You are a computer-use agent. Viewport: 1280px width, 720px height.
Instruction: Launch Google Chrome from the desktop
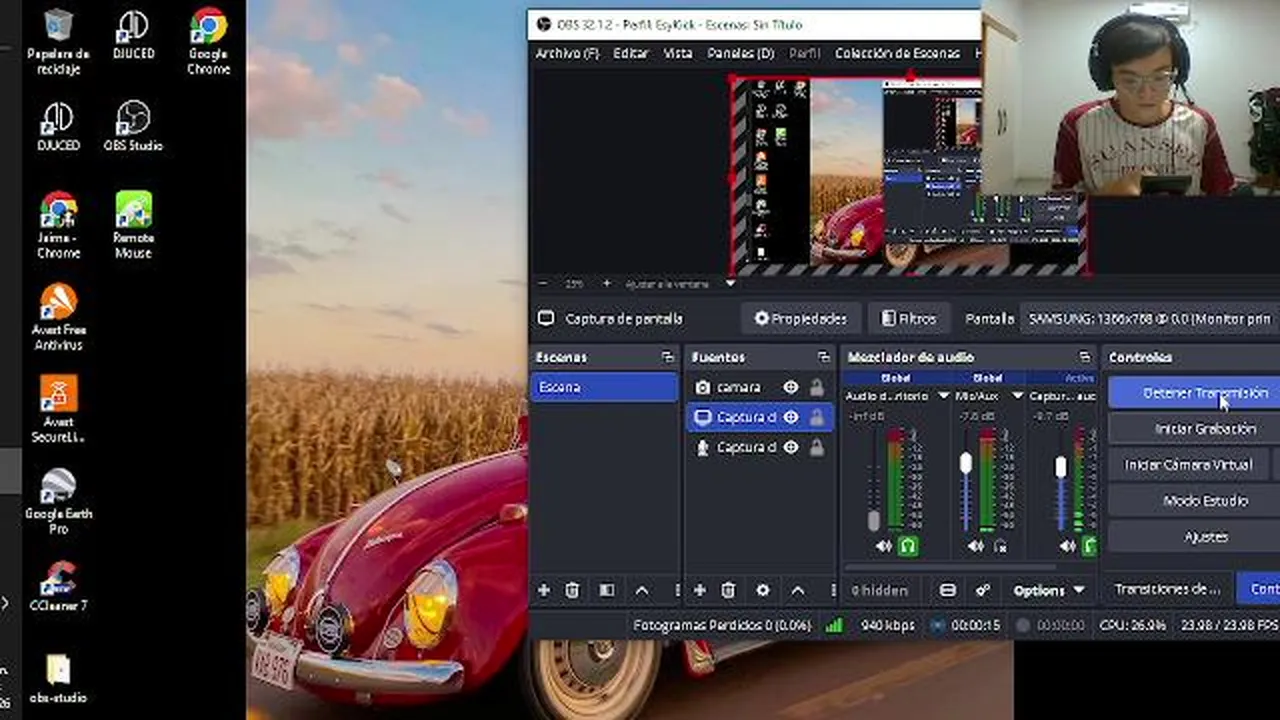tap(208, 43)
